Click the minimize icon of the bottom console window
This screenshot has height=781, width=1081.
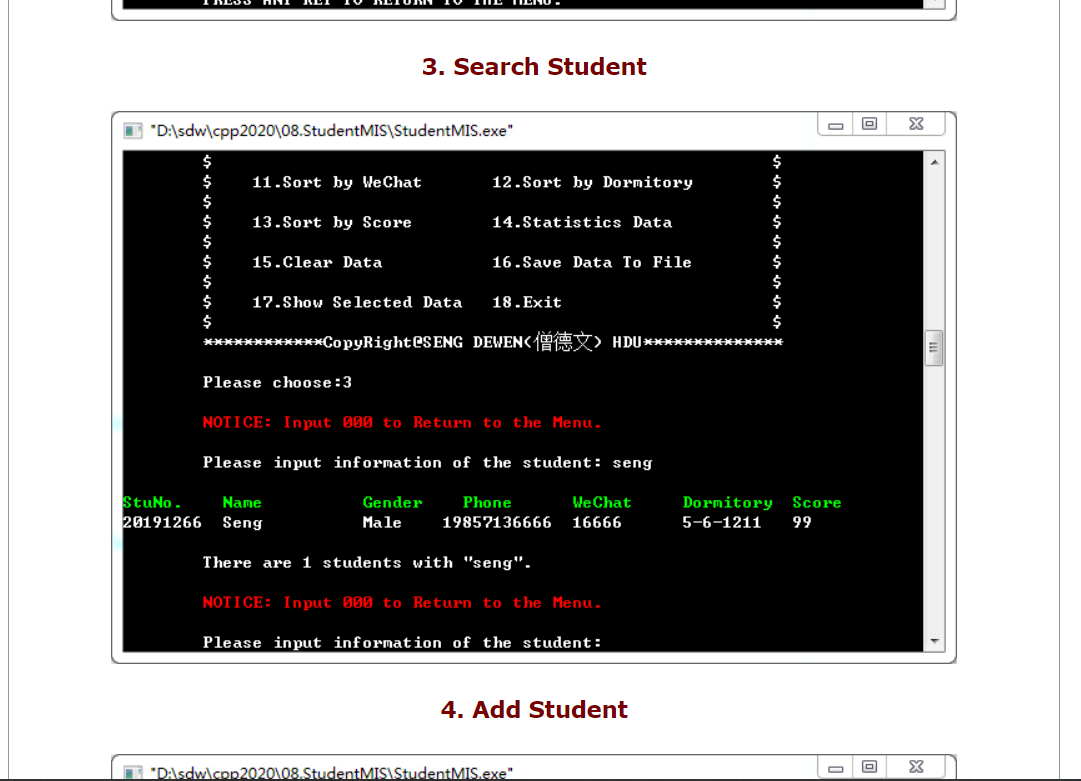pyautogui.click(x=834, y=766)
